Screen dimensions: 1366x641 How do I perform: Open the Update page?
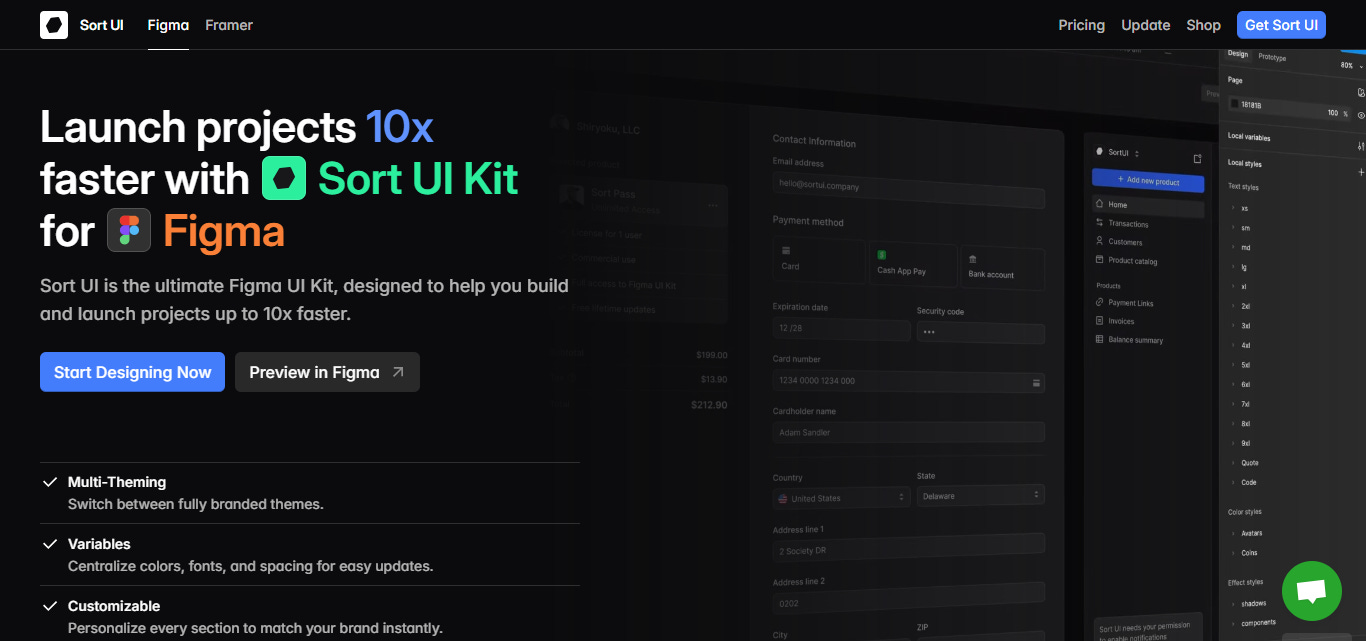(x=1146, y=25)
